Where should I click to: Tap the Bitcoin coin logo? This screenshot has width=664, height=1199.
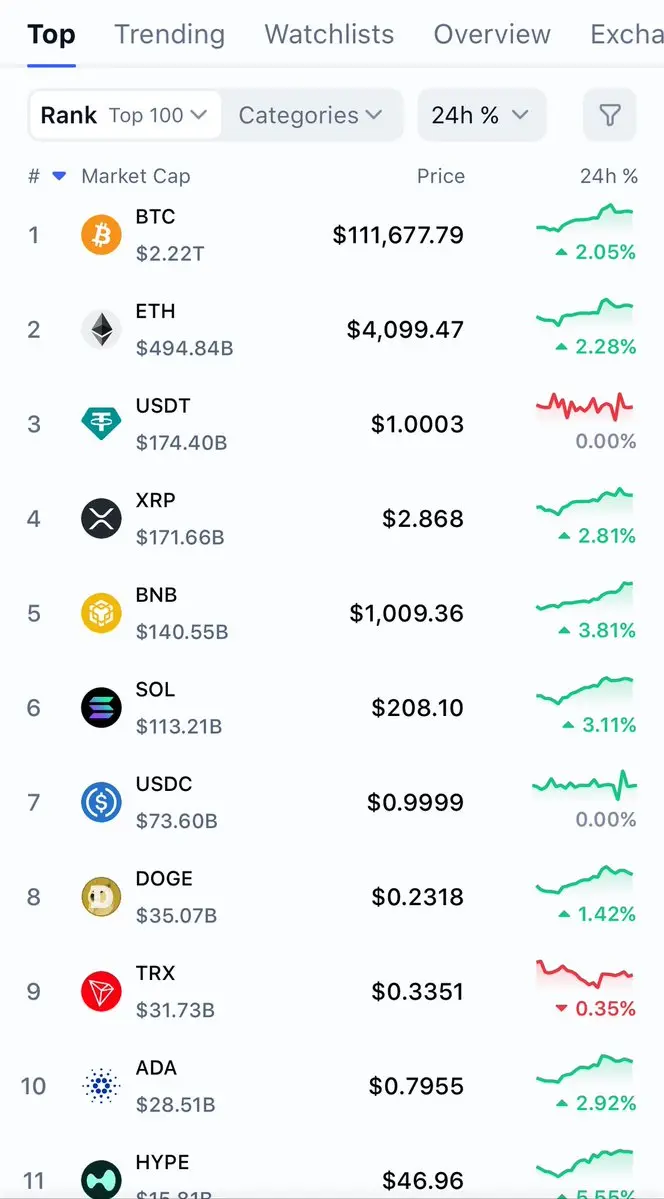101,235
